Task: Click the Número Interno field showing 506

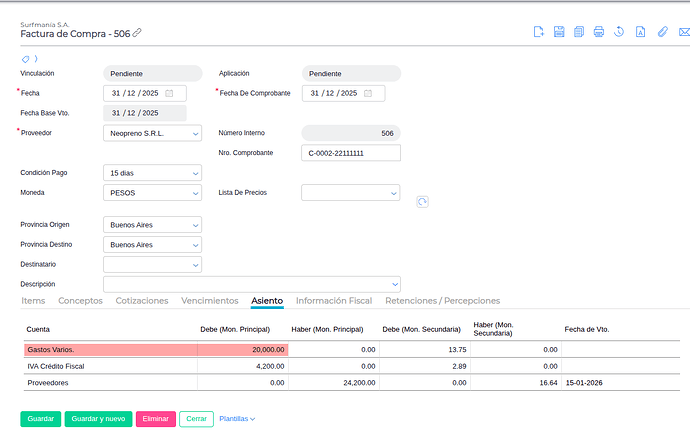Action: [351, 133]
